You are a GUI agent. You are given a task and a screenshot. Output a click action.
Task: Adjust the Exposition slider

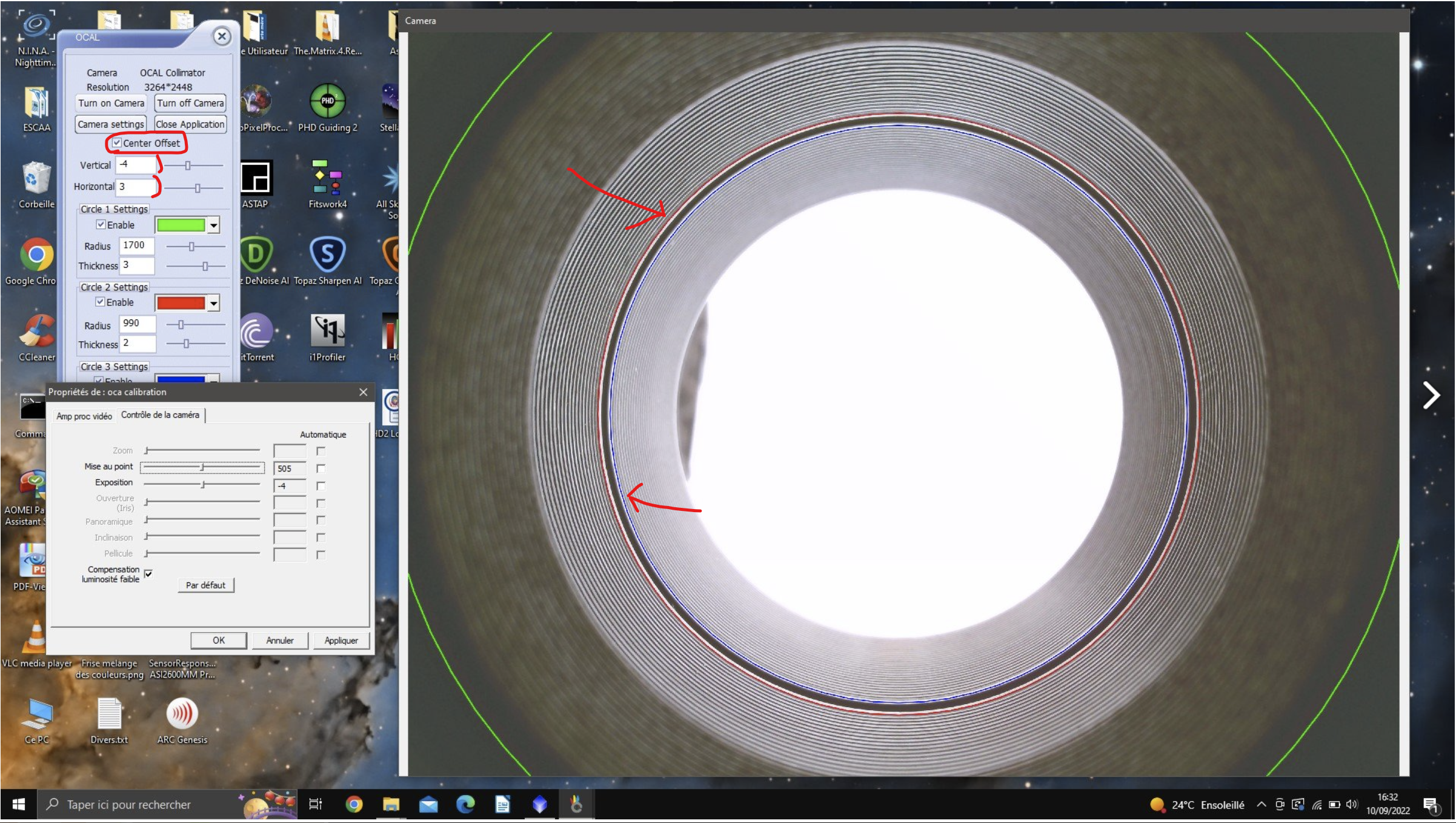(x=202, y=484)
